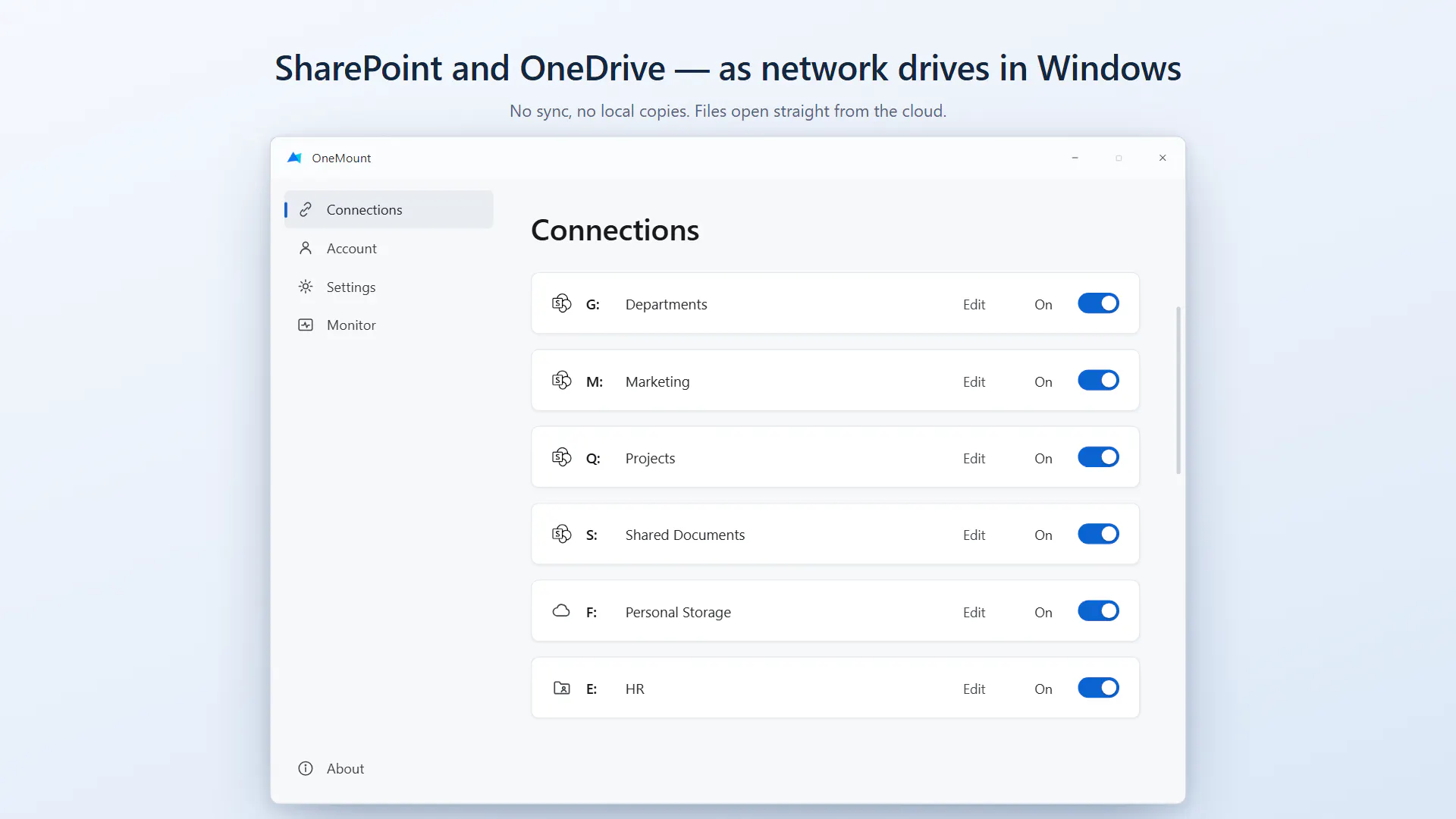The image size is (1456, 819).
Task: Click the OneMount title text
Action: pyautogui.click(x=341, y=158)
